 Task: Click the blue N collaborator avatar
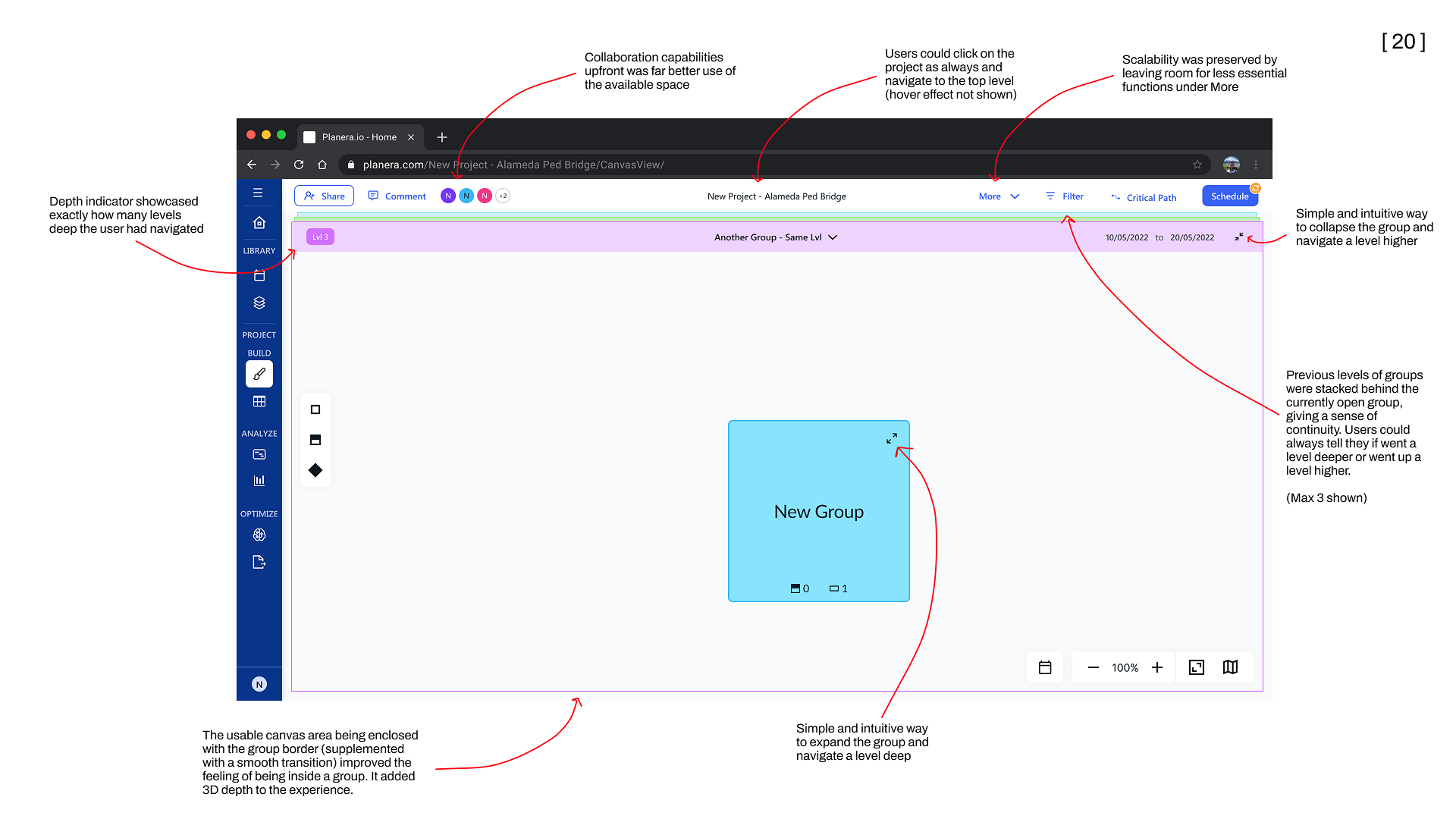tap(466, 196)
